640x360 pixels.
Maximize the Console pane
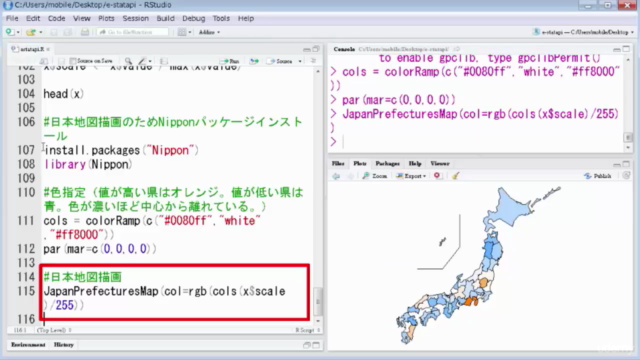click(x=626, y=49)
